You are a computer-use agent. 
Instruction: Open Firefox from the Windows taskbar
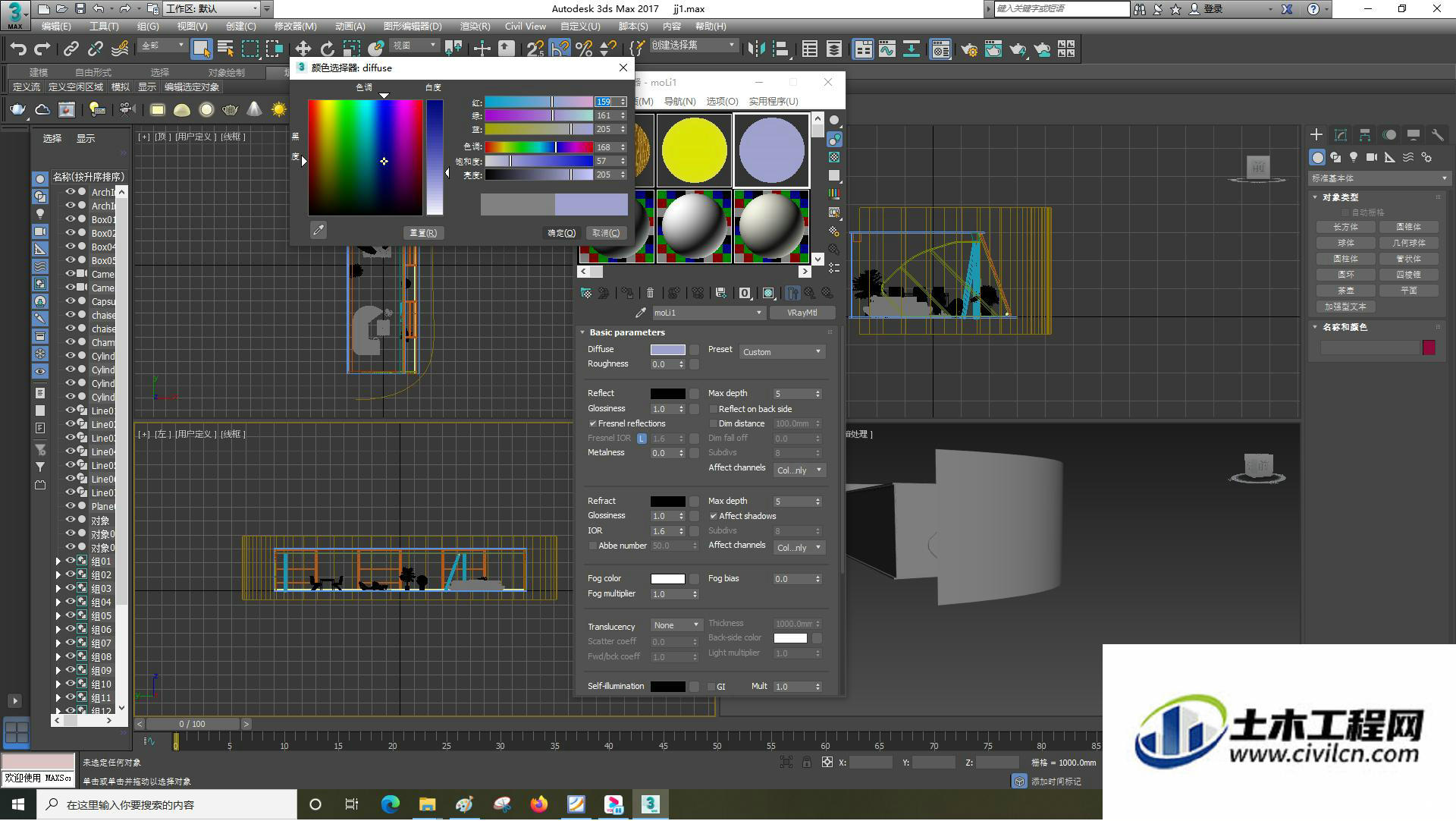coord(539,804)
